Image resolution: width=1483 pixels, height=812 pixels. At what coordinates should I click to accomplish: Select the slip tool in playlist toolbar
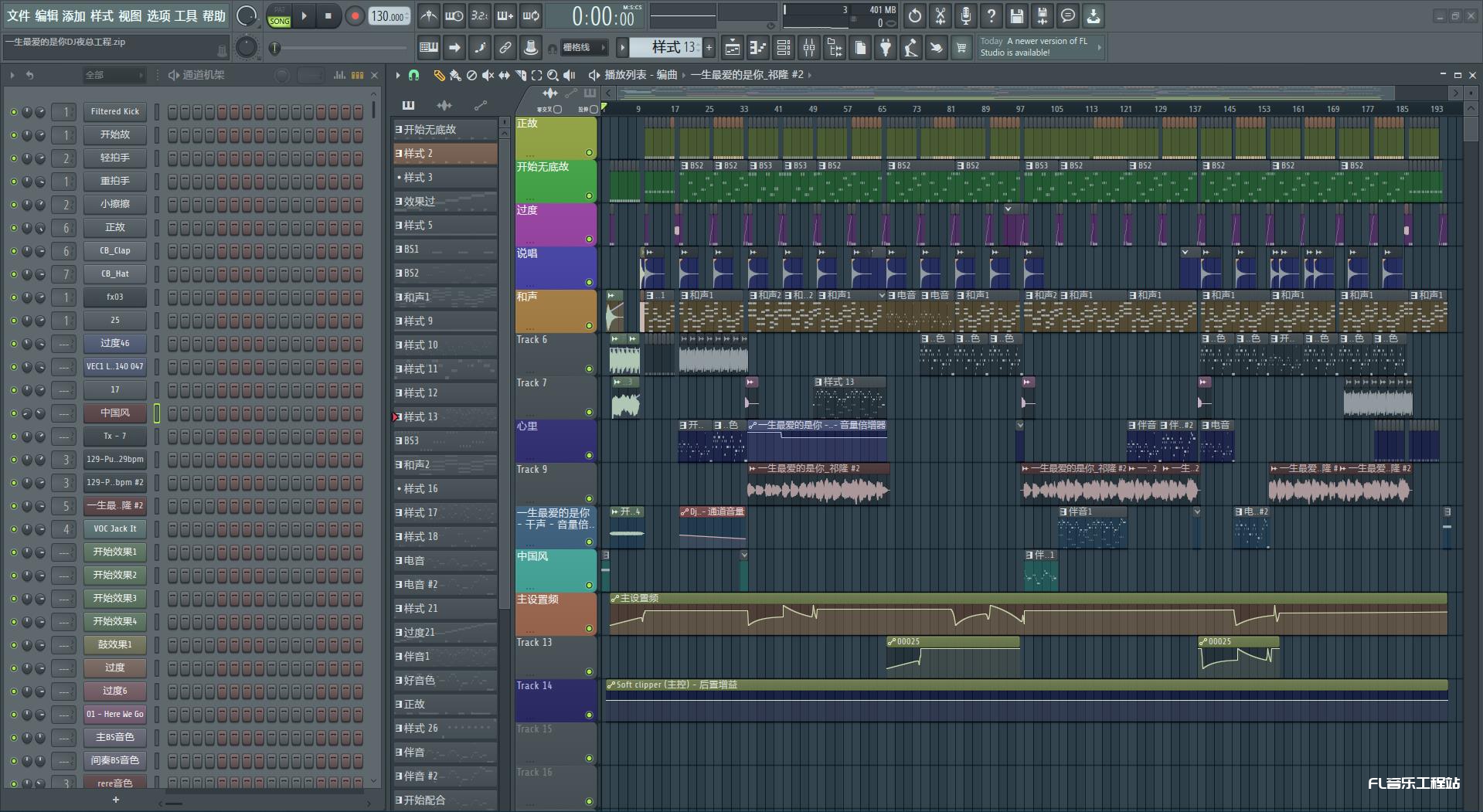(x=504, y=75)
